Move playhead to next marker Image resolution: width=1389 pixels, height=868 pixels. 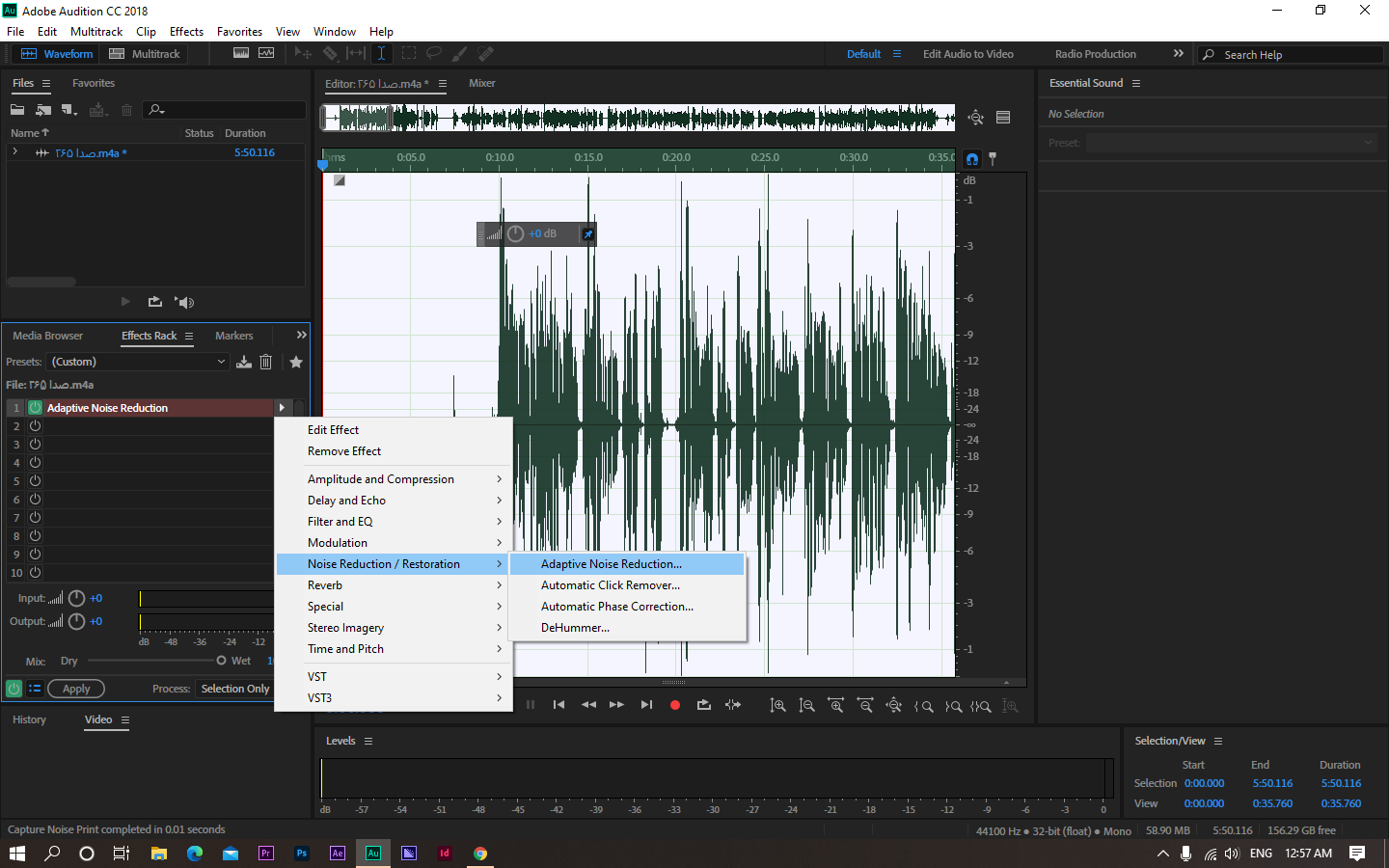click(x=646, y=705)
